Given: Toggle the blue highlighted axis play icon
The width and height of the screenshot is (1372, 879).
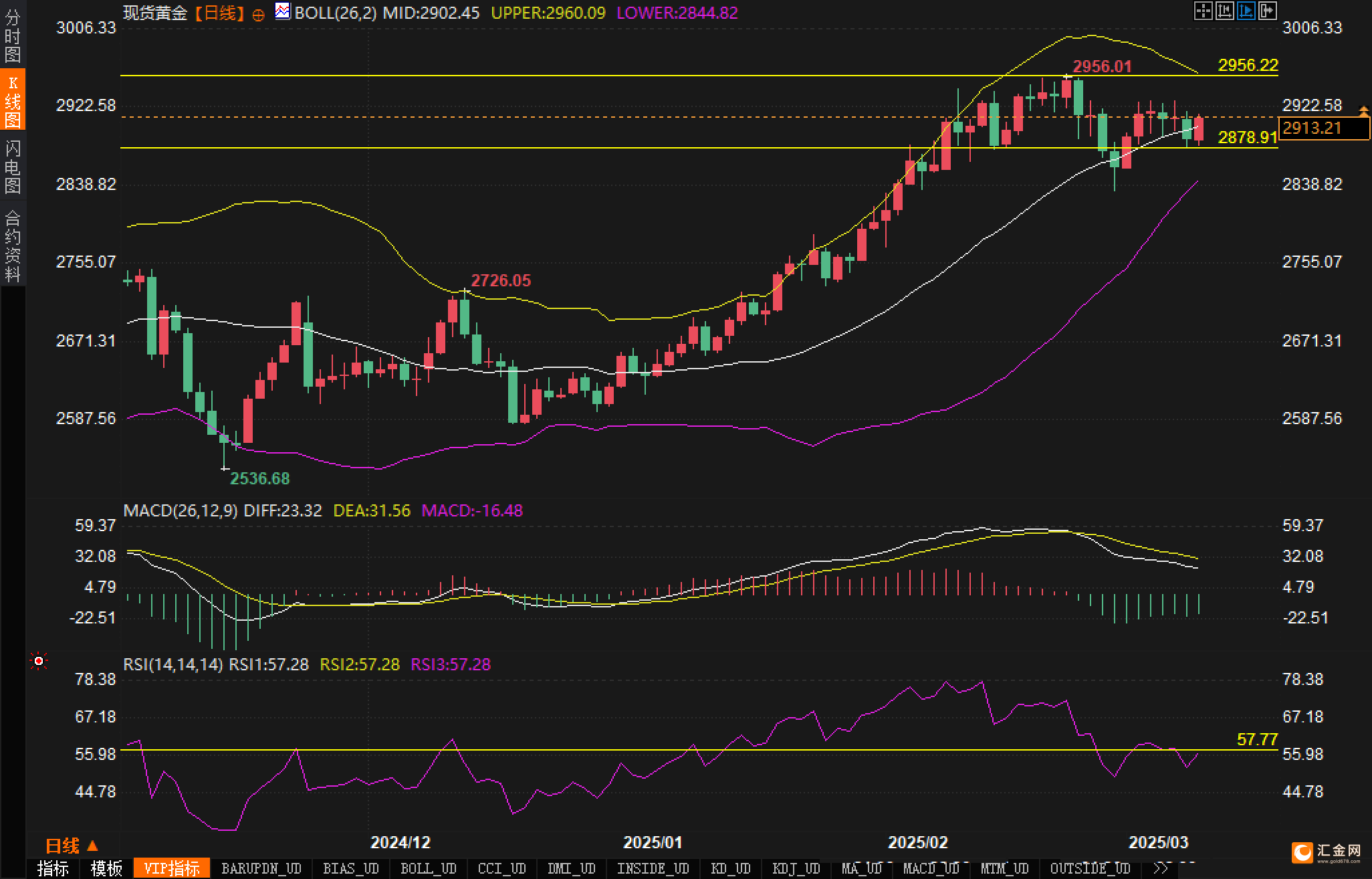Looking at the screenshot, I should coord(1246,11).
